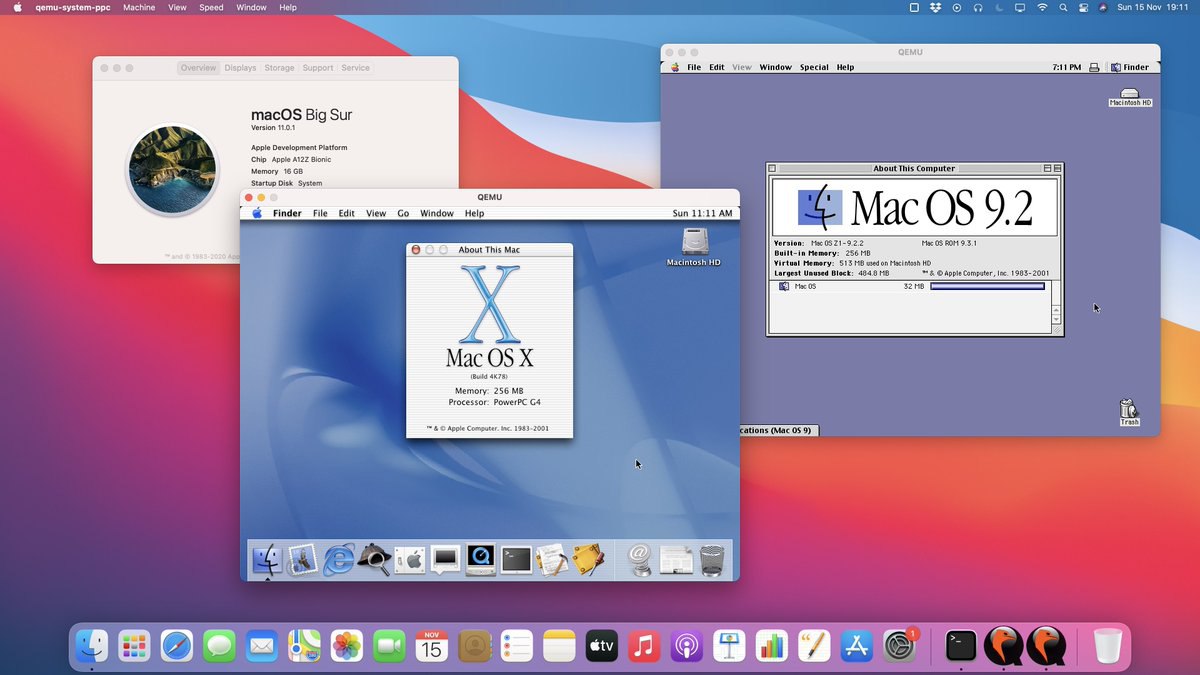This screenshot has width=1200, height=675.
Task: Collapse the About This Computer window with windowshade box
Action: click(1058, 168)
